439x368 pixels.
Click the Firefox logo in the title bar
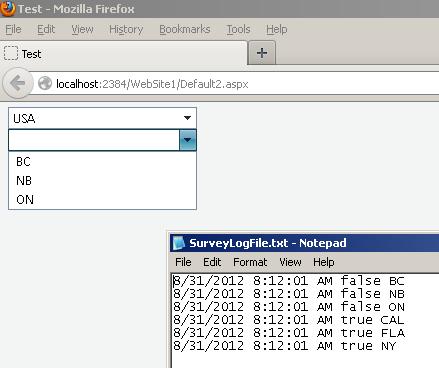tap(7, 8)
